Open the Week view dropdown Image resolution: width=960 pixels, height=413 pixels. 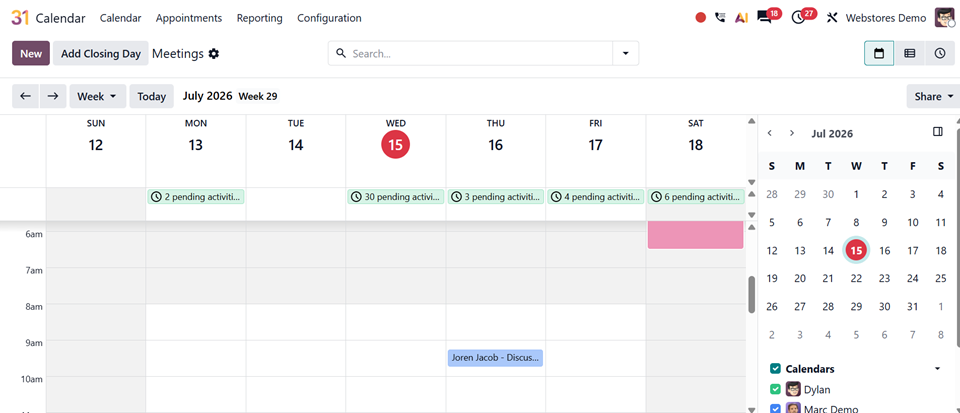(98, 96)
